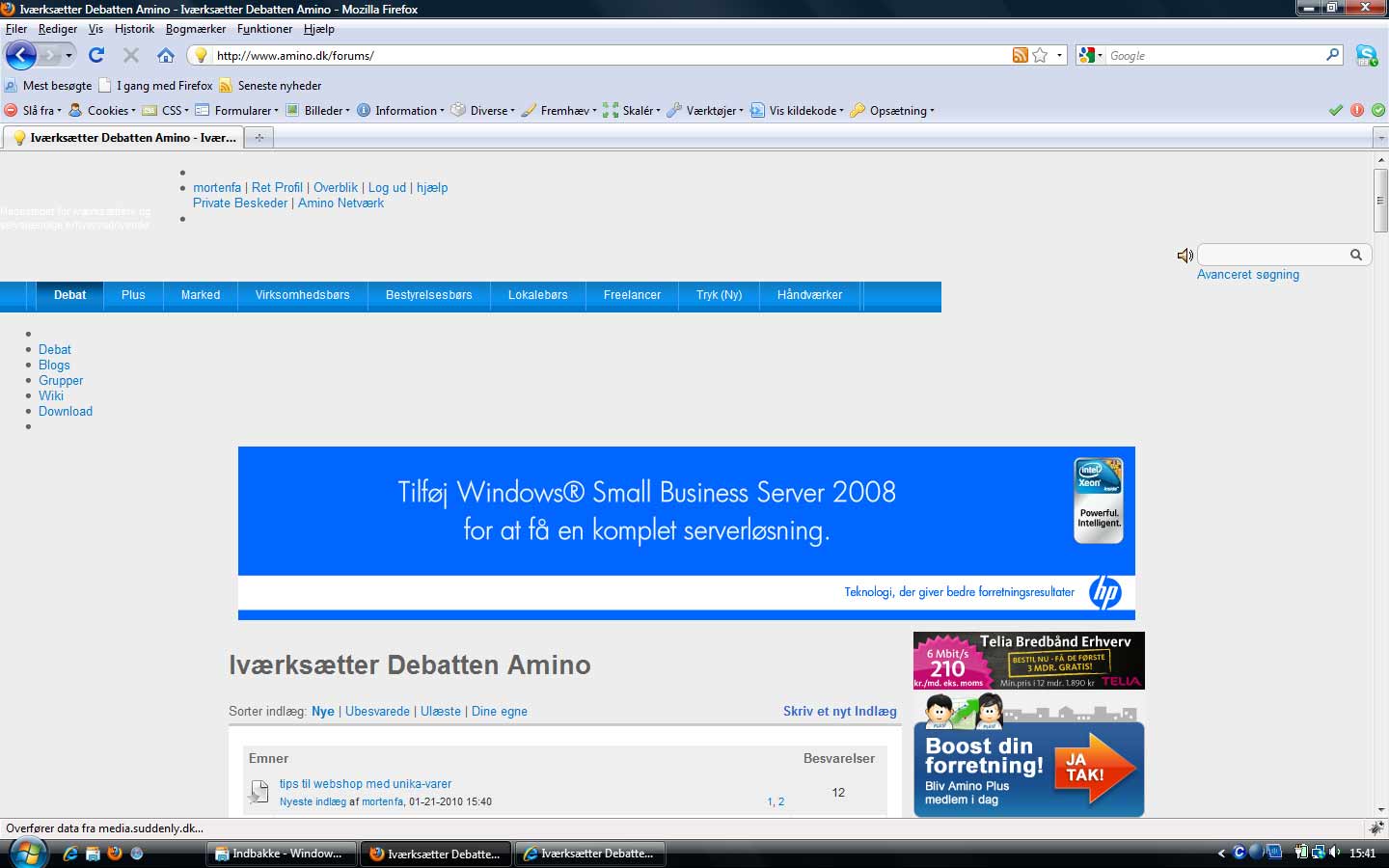Screen dimensions: 1389x868
Task: Click the Skype icon in the toolbar
Action: [1366, 55]
